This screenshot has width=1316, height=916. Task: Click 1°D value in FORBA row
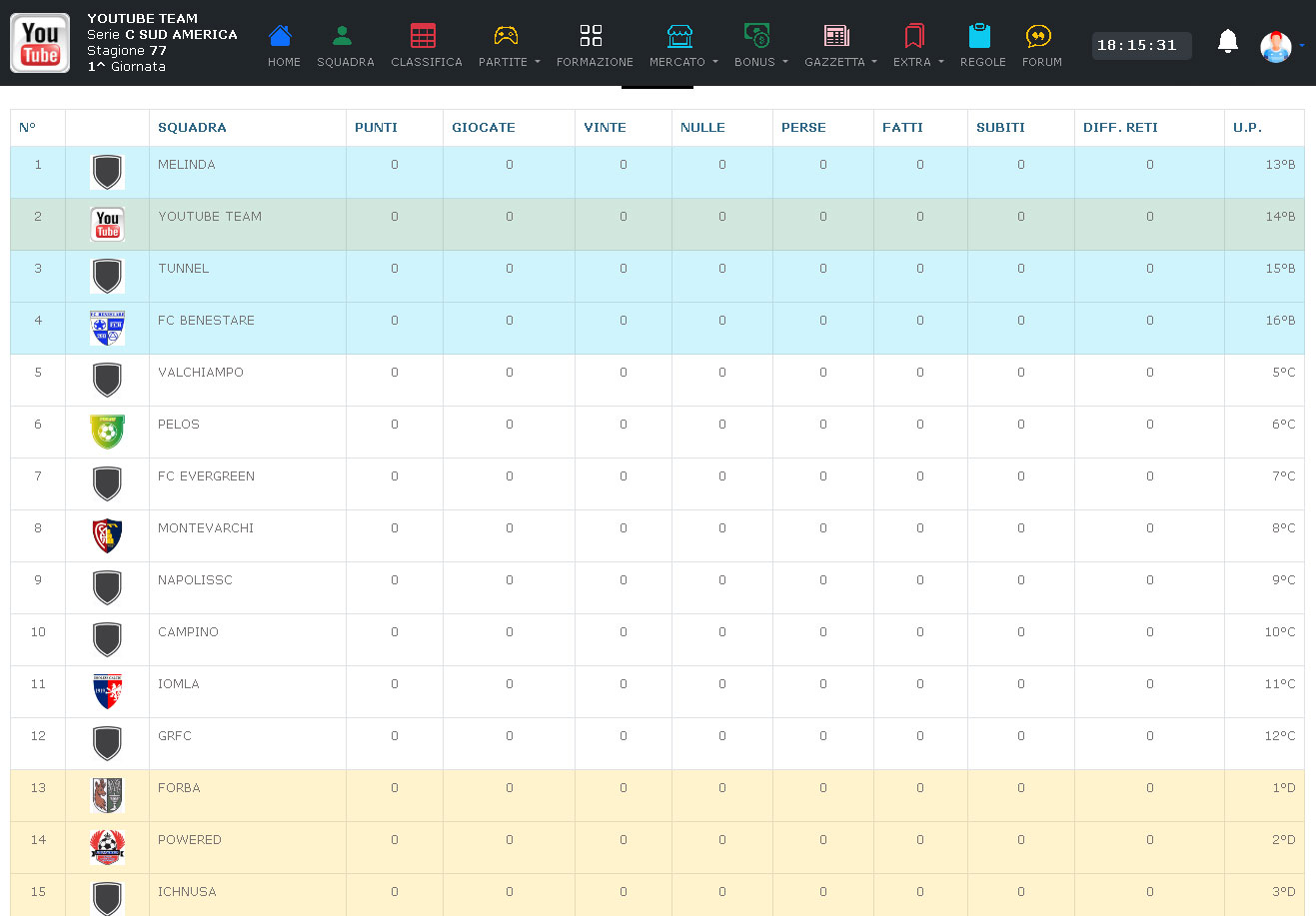1283,788
